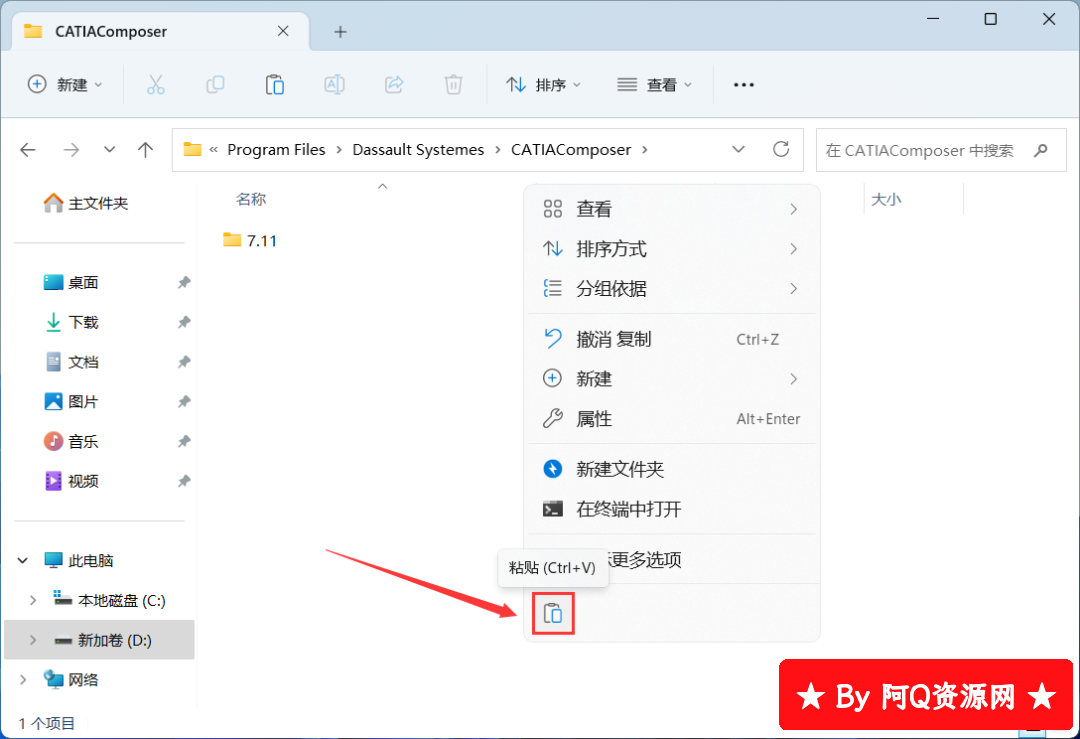Choose 在终端中打开 in context menu
The width and height of the screenshot is (1080, 739).
pos(672,509)
